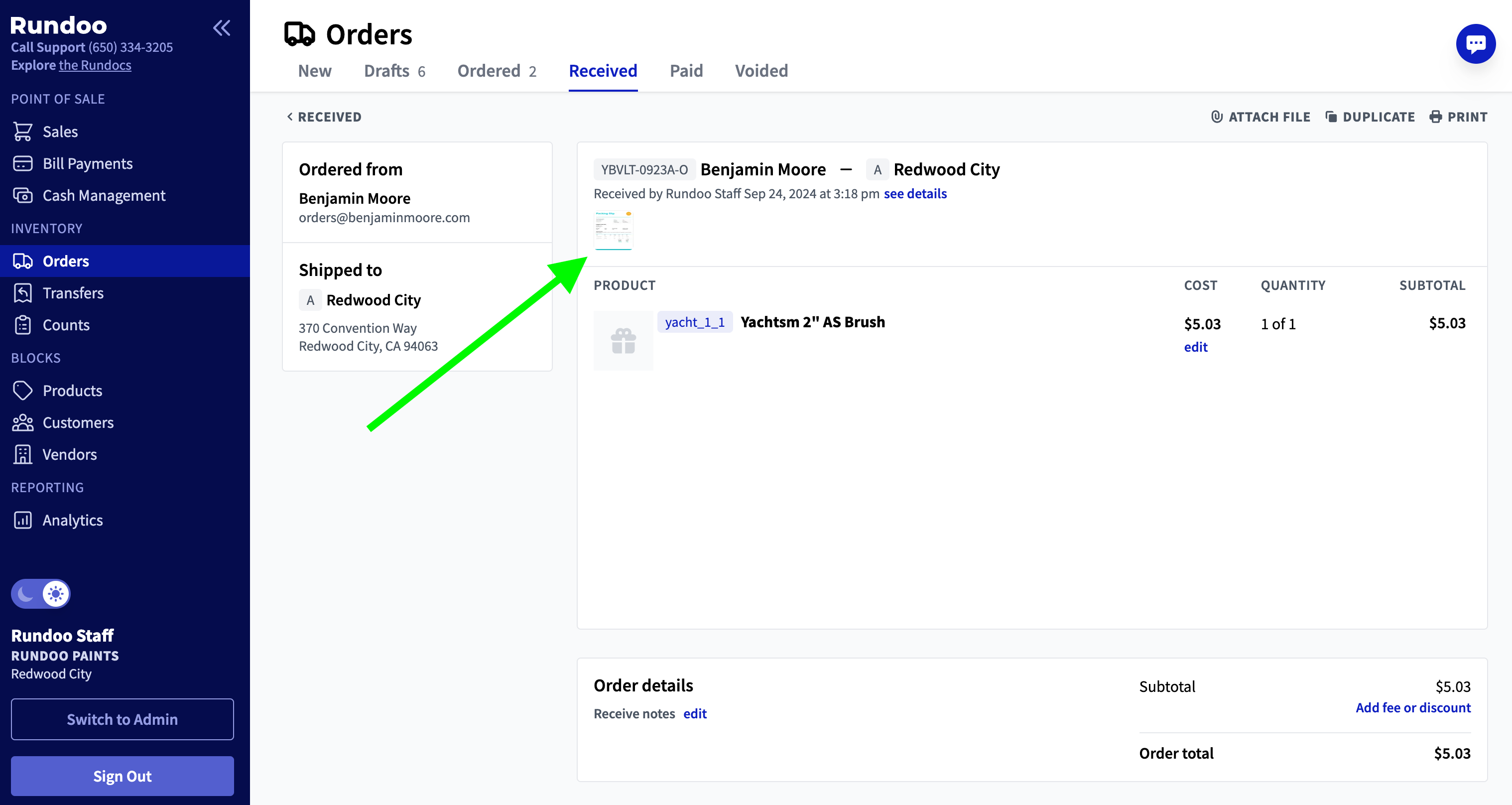Collapse the sidebar with the double chevron

pos(221,27)
